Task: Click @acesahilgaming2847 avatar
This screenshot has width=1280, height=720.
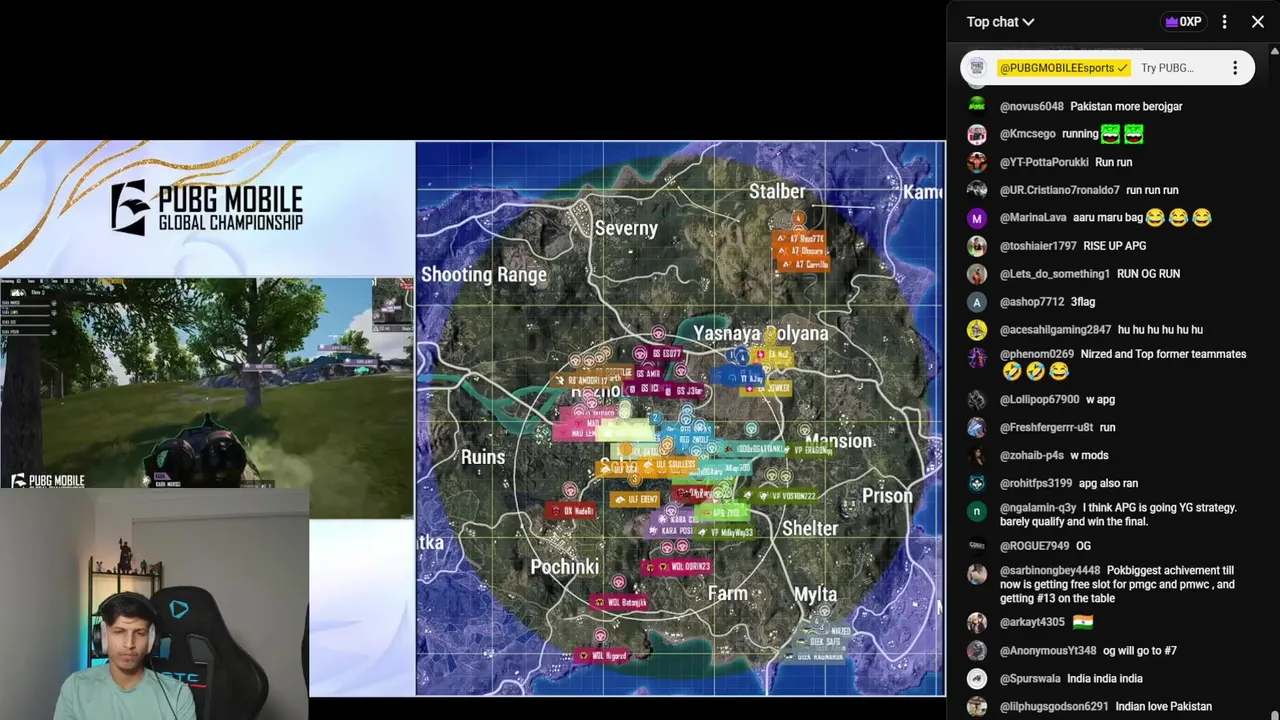Action: pyautogui.click(x=977, y=330)
